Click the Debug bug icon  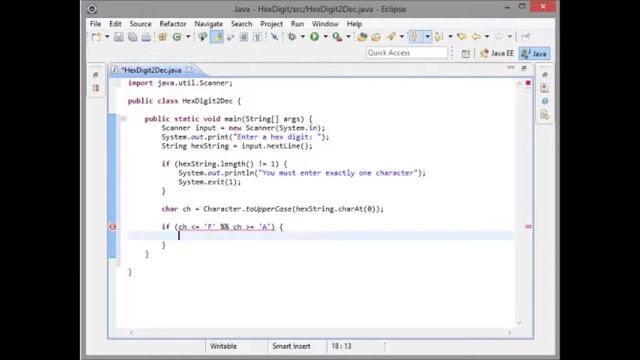(x=292, y=37)
